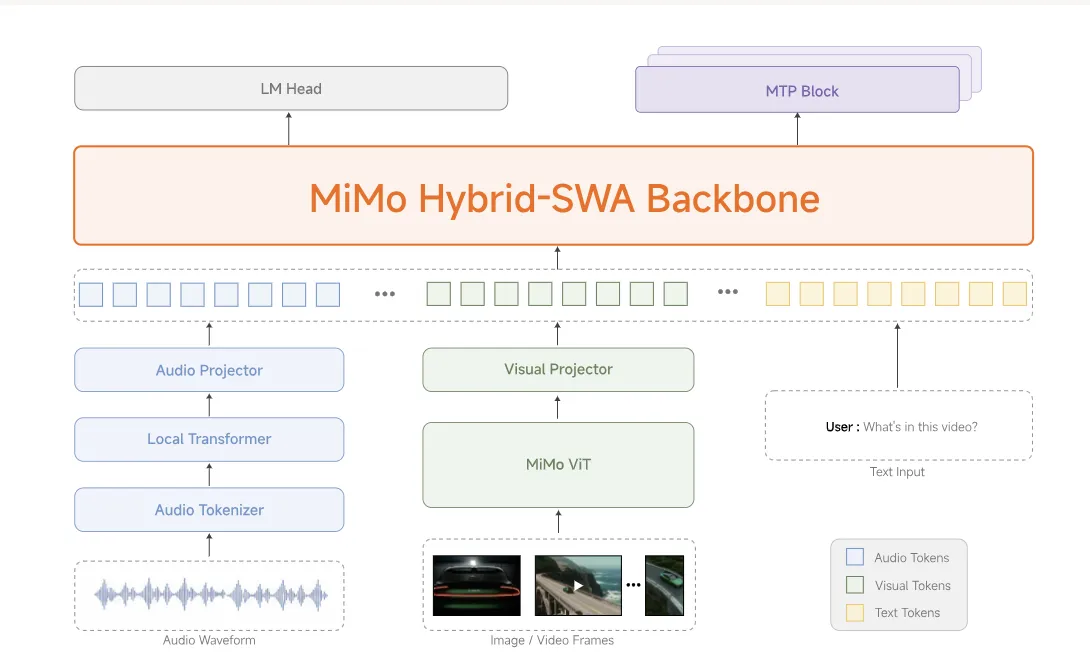
Task: Click the Audio Tokenizer box
Action: pyautogui.click(x=209, y=510)
